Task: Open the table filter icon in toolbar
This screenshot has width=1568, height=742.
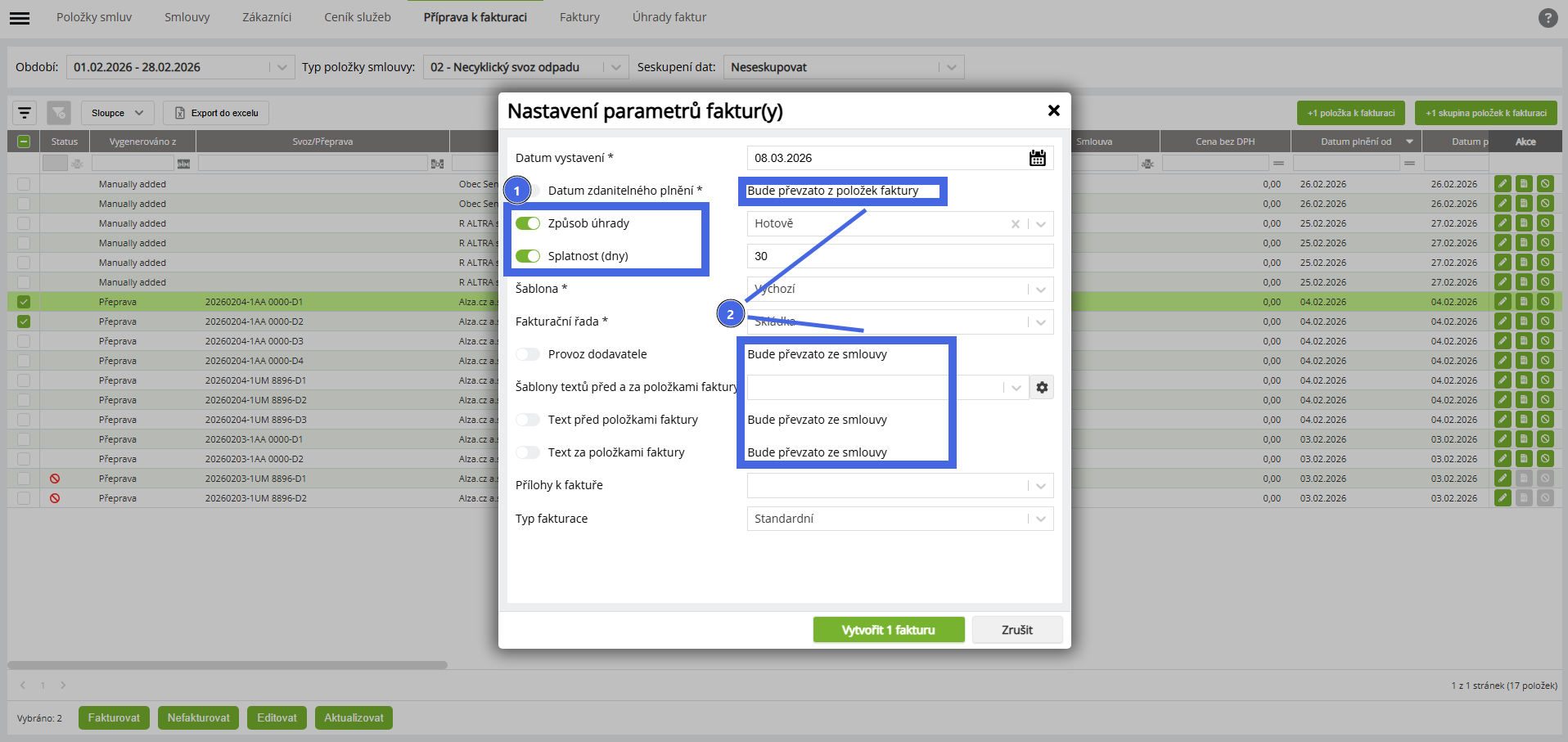Action: click(25, 113)
